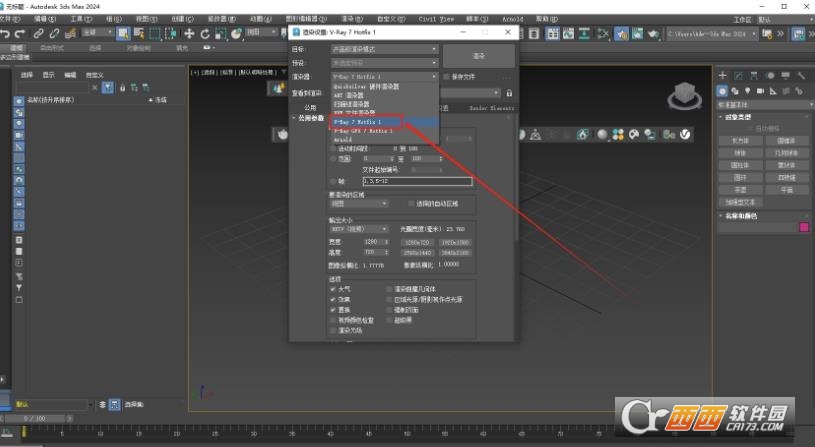
Task: Click the magenta object color swatch
Action: coord(804,227)
